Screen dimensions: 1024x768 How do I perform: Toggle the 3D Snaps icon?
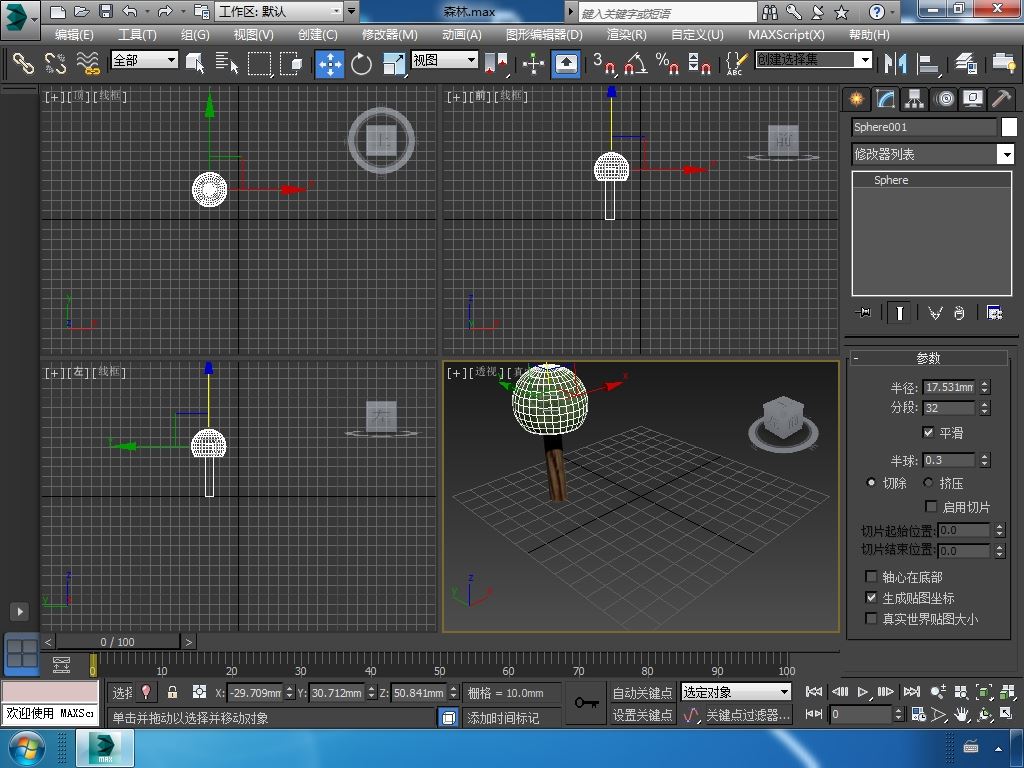(604, 63)
